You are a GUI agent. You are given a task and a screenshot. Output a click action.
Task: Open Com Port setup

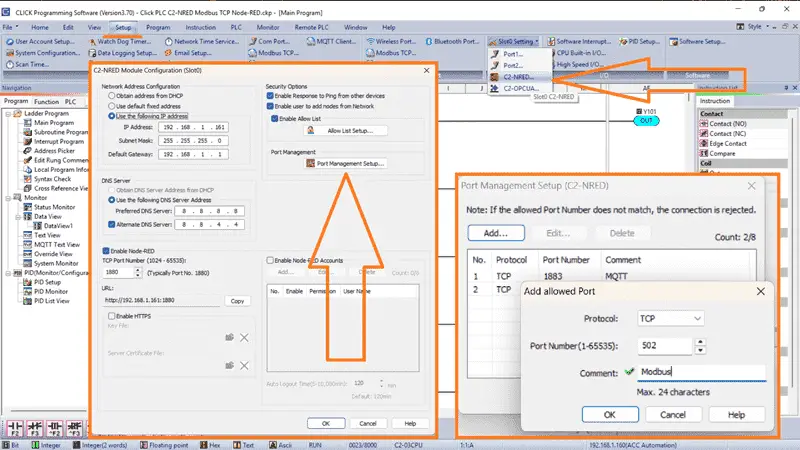(269, 41)
